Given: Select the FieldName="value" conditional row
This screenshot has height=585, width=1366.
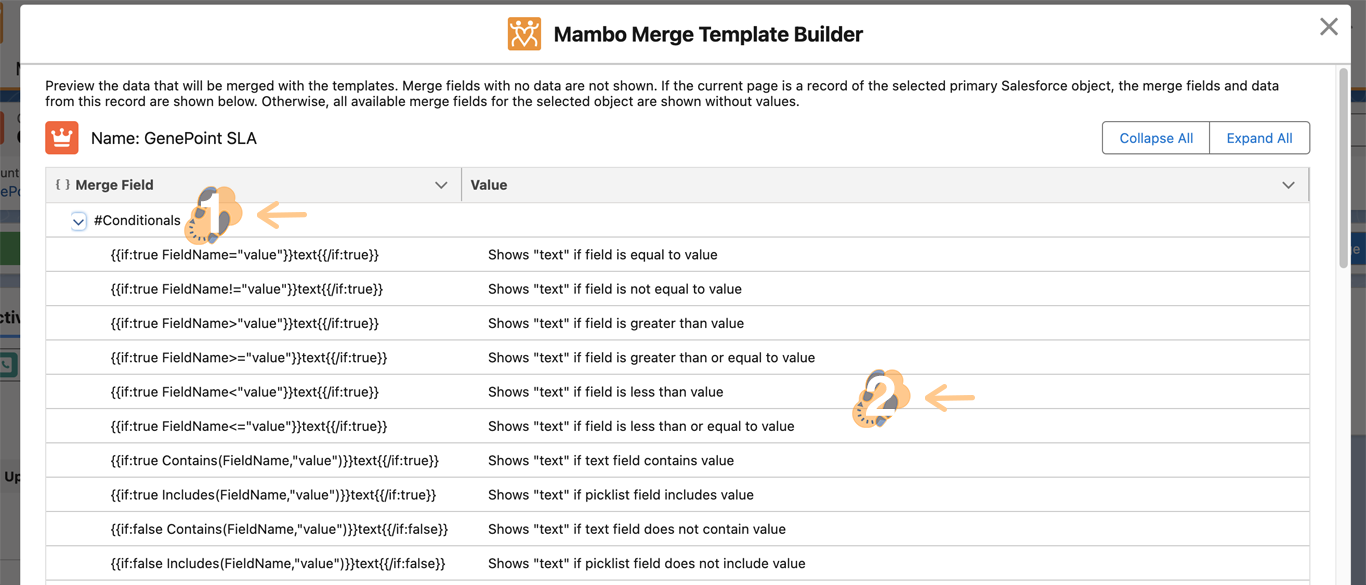Looking at the screenshot, I should point(245,255).
